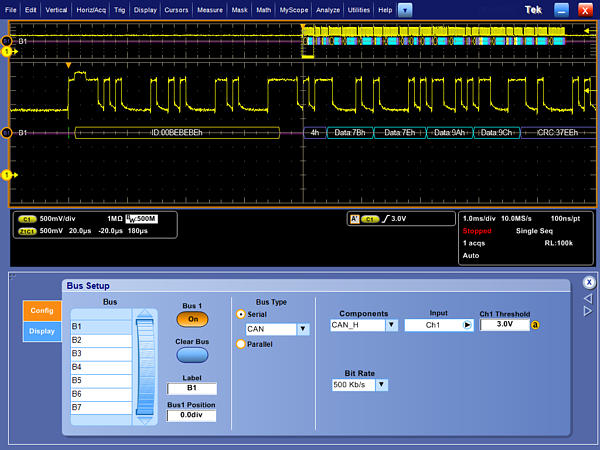Open the 500 Kb/s bit rate dropdown

383,385
